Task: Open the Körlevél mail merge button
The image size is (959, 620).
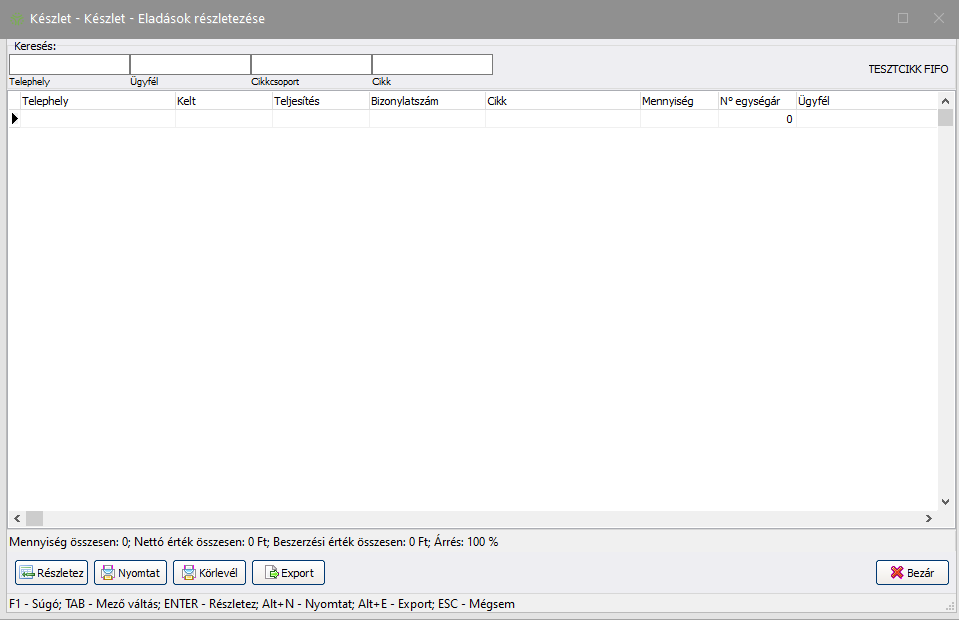Action: (210, 573)
